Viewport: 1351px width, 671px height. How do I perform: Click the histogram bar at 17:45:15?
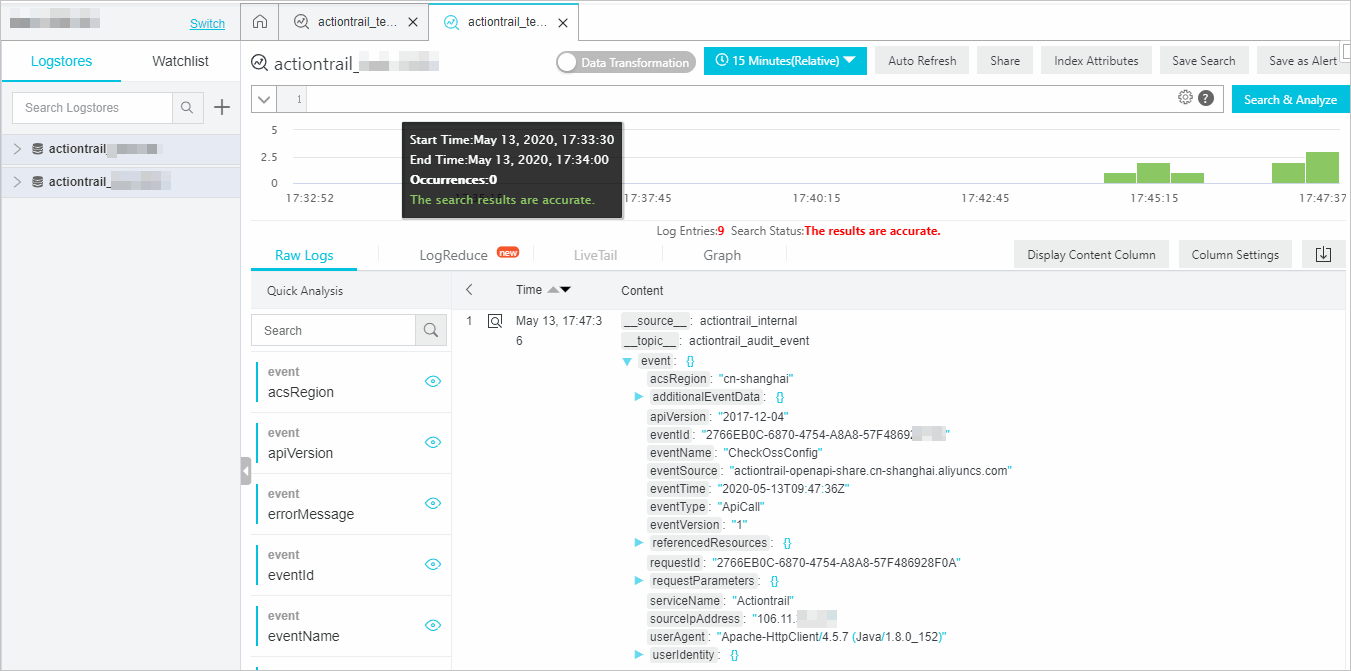pos(1153,173)
